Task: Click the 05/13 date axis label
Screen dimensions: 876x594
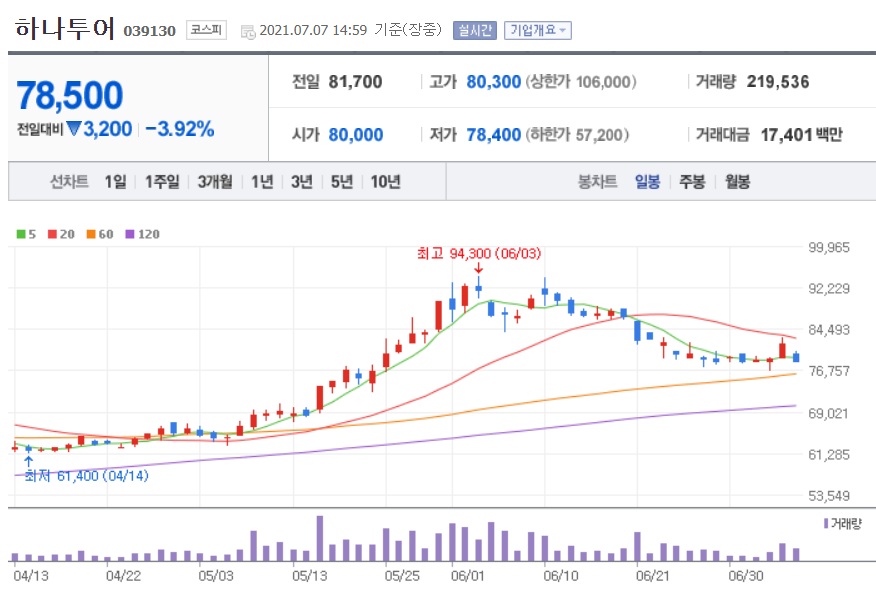Action: coord(310,576)
